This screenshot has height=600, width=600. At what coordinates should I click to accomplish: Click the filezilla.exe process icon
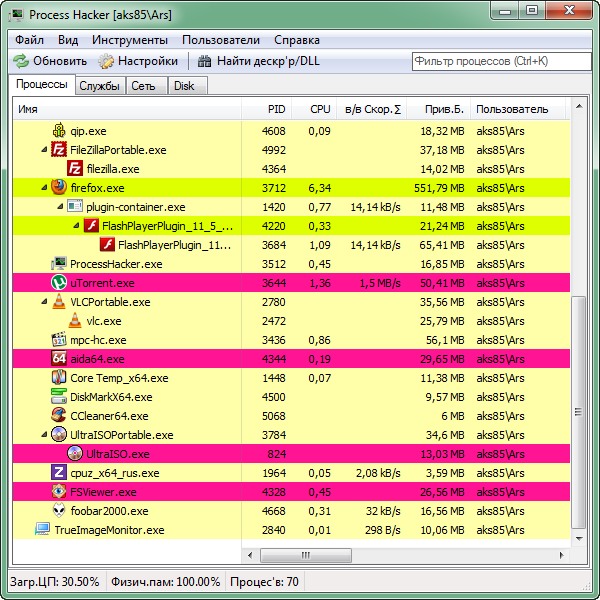pyautogui.click(x=75, y=169)
